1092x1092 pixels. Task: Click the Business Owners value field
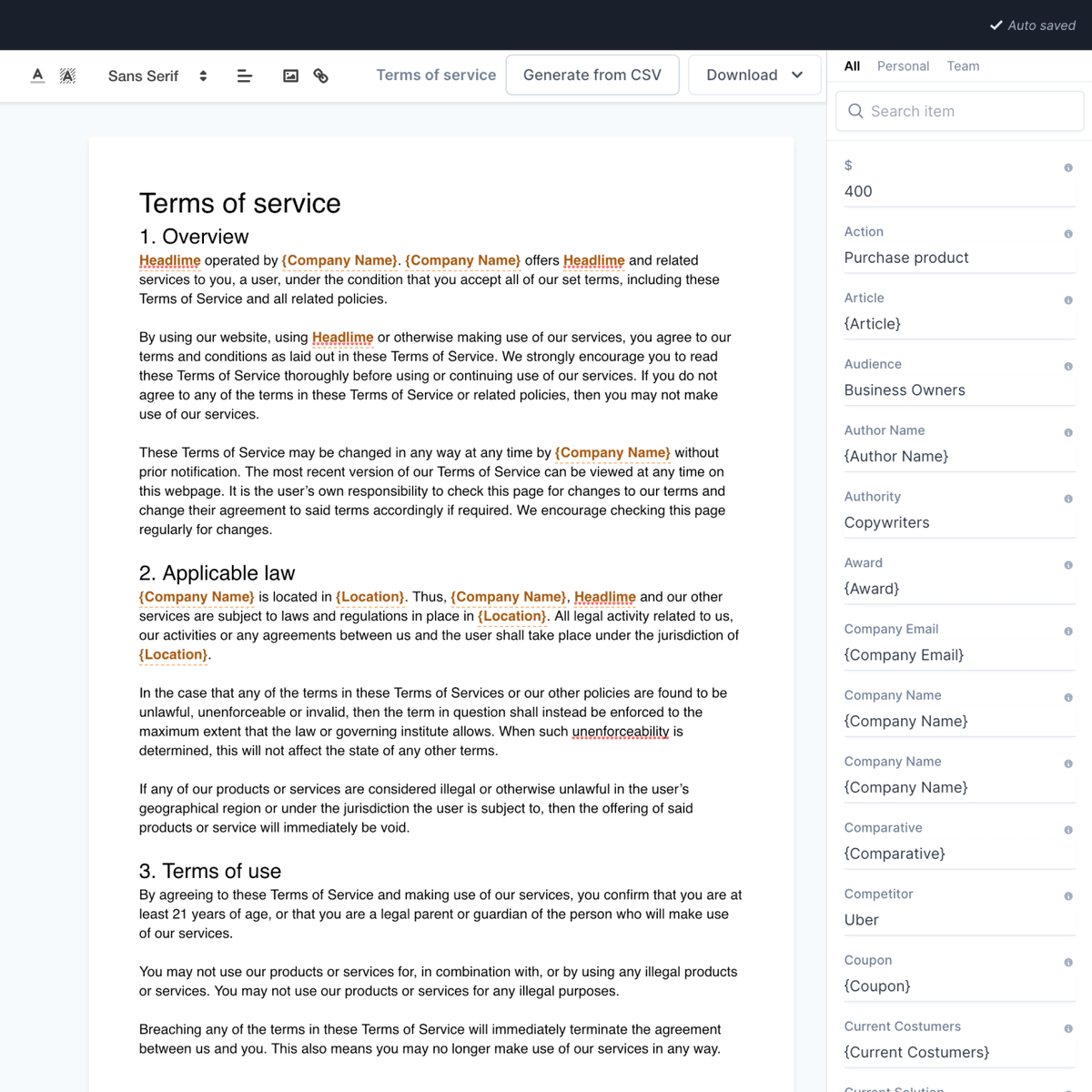[x=959, y=390]
